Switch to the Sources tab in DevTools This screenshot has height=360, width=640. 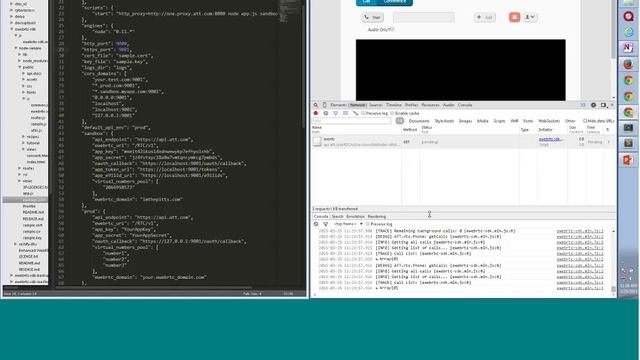(376, 105)
